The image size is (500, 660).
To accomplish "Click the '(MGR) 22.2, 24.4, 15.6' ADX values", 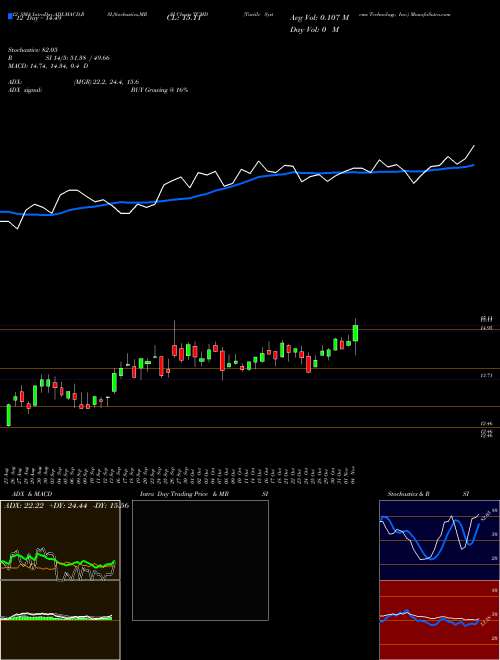I will pyautogui.click(x=106, y=82).
